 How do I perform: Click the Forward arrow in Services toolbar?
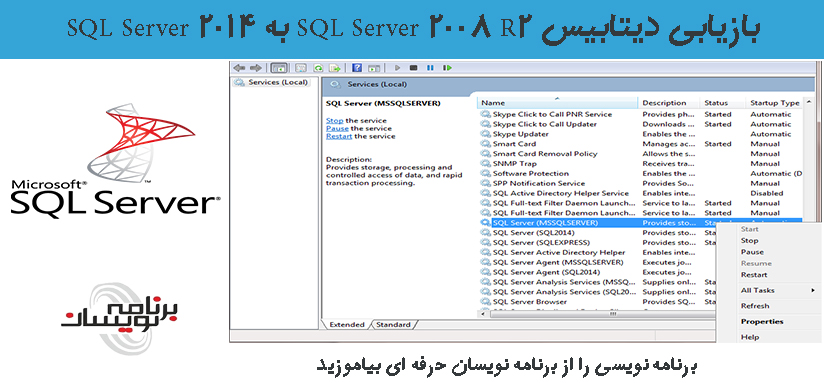pyautogui.click(x=256, y=68)
